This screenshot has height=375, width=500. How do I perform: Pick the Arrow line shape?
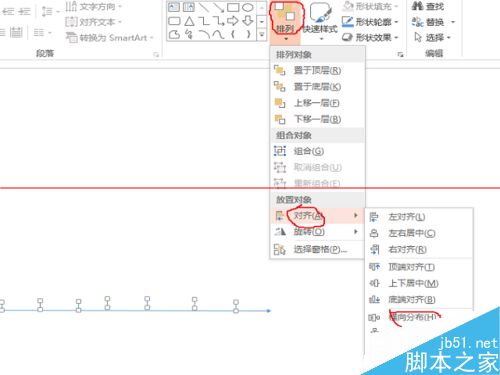click(219, 7)
